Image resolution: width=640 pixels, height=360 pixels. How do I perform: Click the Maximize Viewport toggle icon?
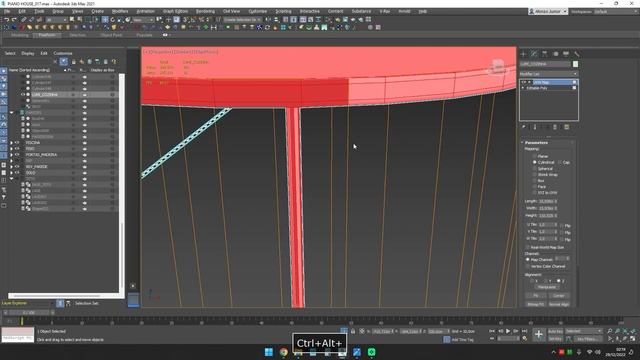pos(633,338)
